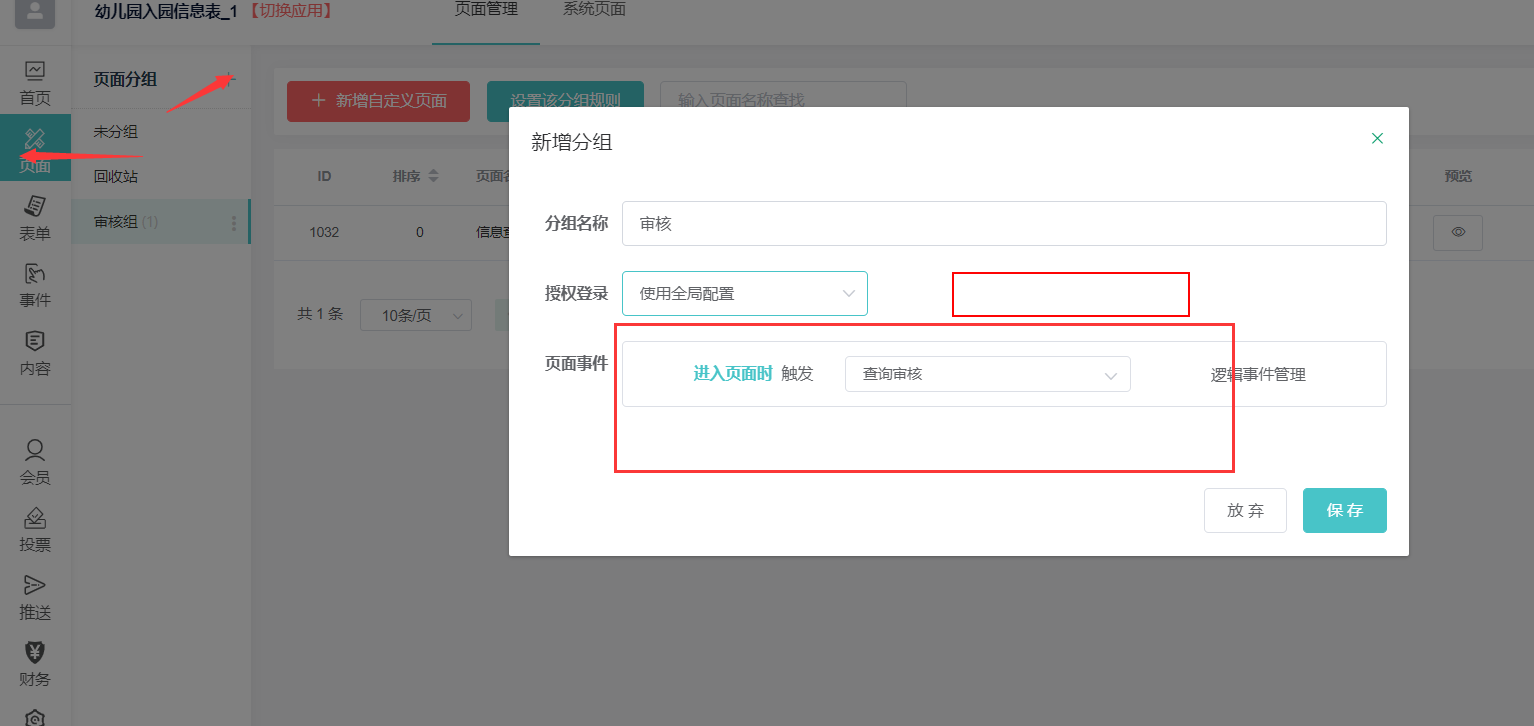1534x726 pixels.
Task: Select the 页面 sidebar icon
Action: point(35,150)
